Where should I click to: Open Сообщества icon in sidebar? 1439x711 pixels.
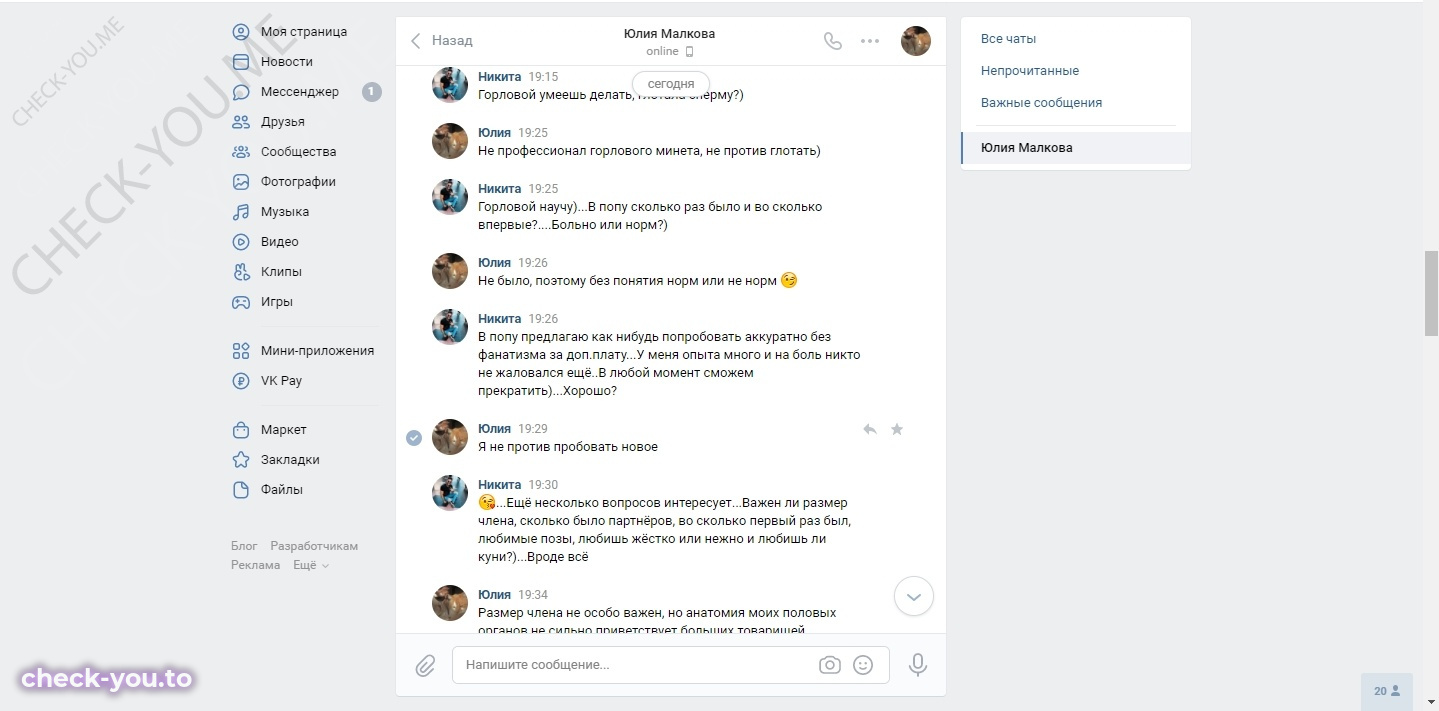241,152
